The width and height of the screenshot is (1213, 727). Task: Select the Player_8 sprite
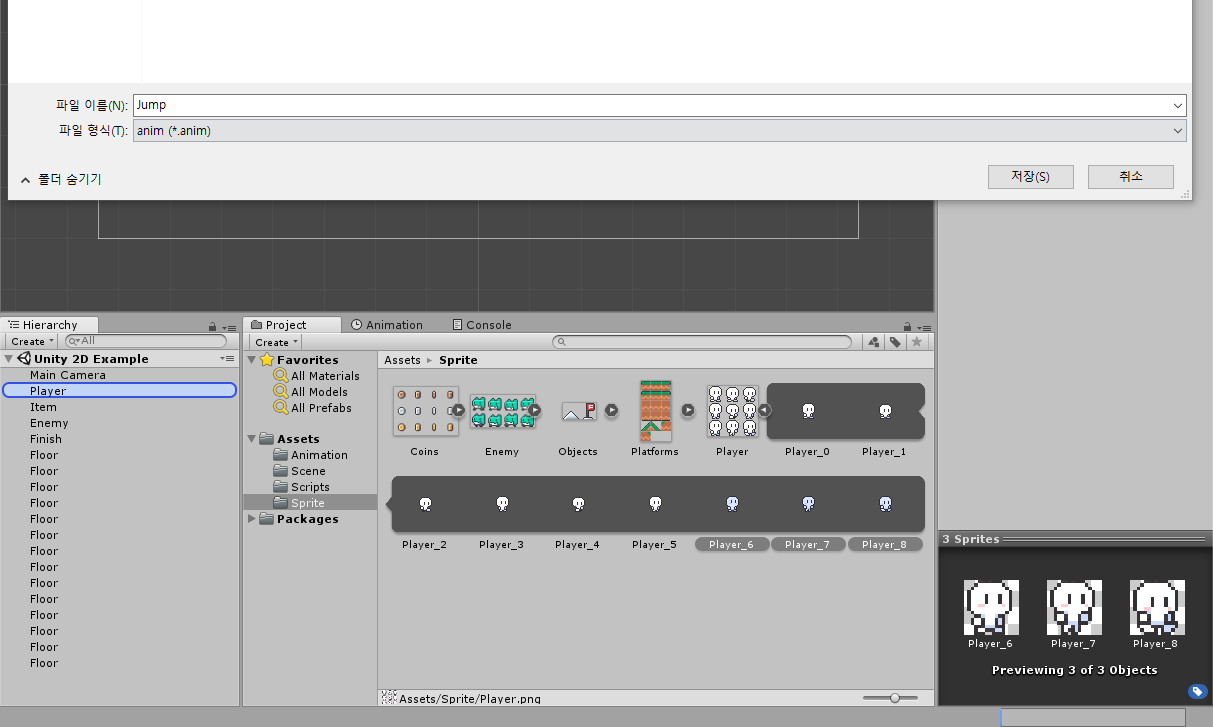(885, 504)
